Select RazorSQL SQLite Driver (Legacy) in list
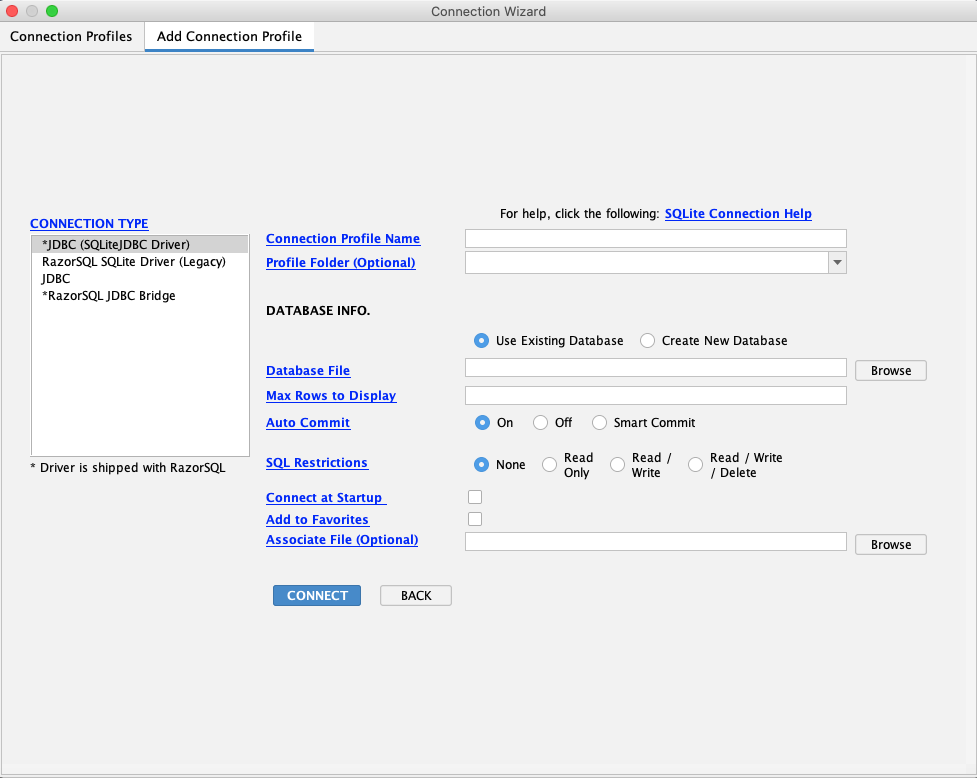 [x=134, y=262]
